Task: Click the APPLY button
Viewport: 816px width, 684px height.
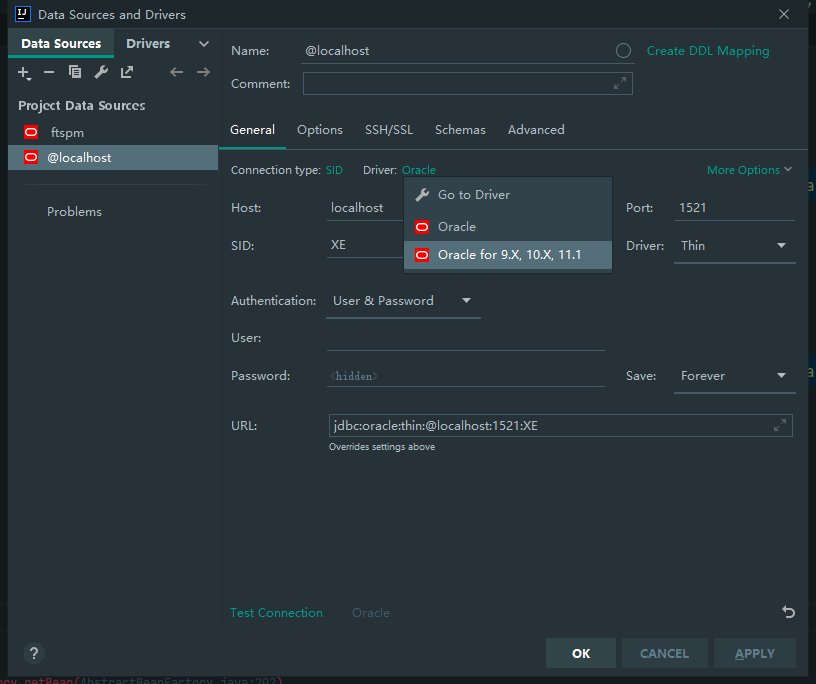Action: tap(755, 653)
